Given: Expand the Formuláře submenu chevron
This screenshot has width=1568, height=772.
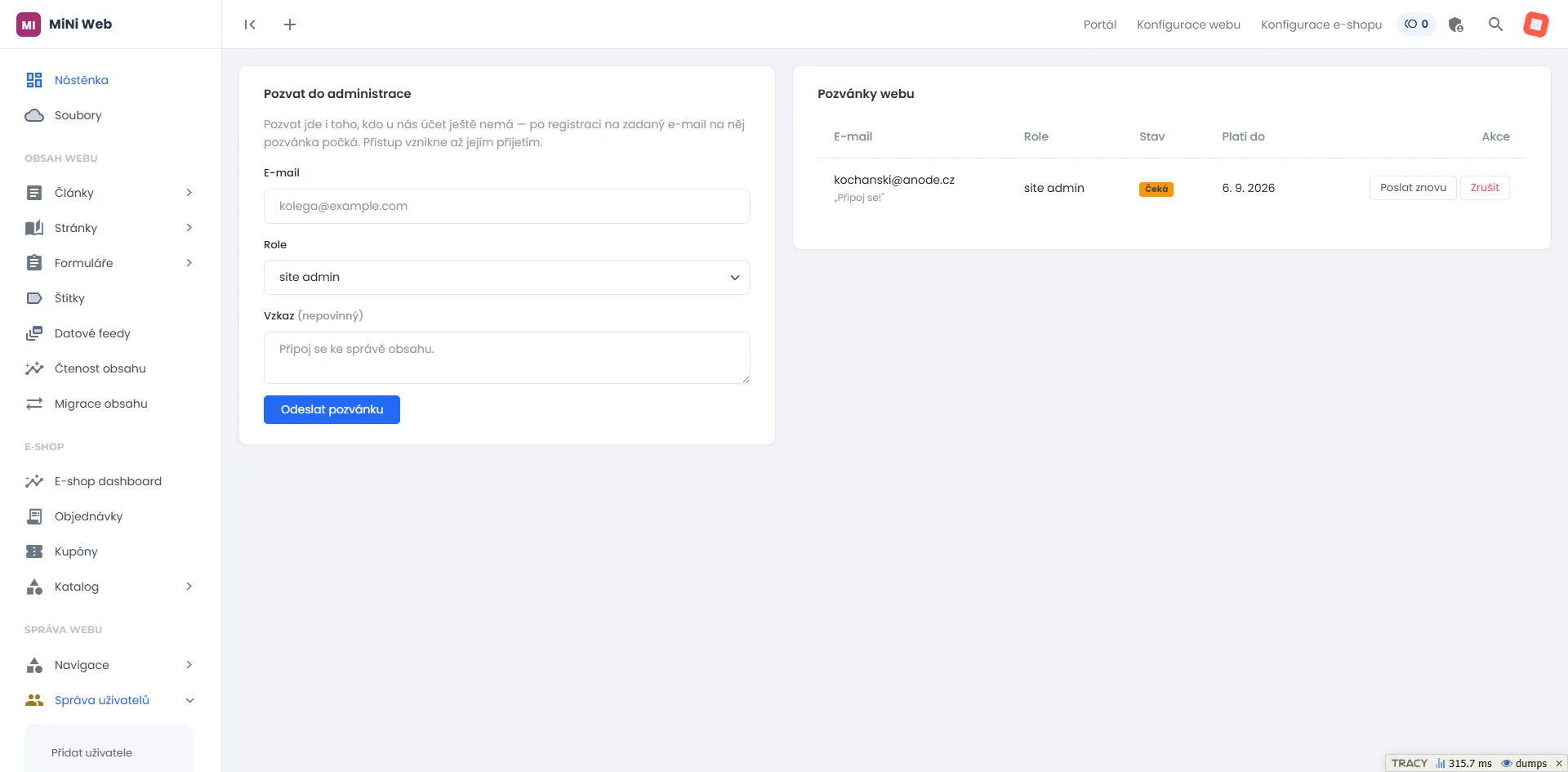Looking at the screenshot, I should [189, 263].
